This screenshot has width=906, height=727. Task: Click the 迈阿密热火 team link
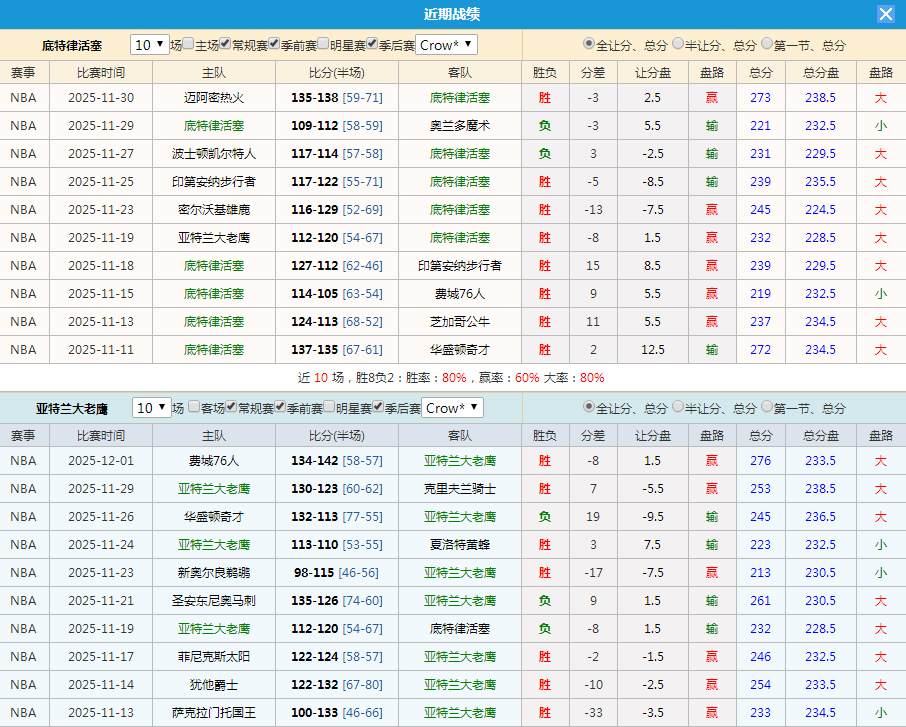[x=213, y=97]
